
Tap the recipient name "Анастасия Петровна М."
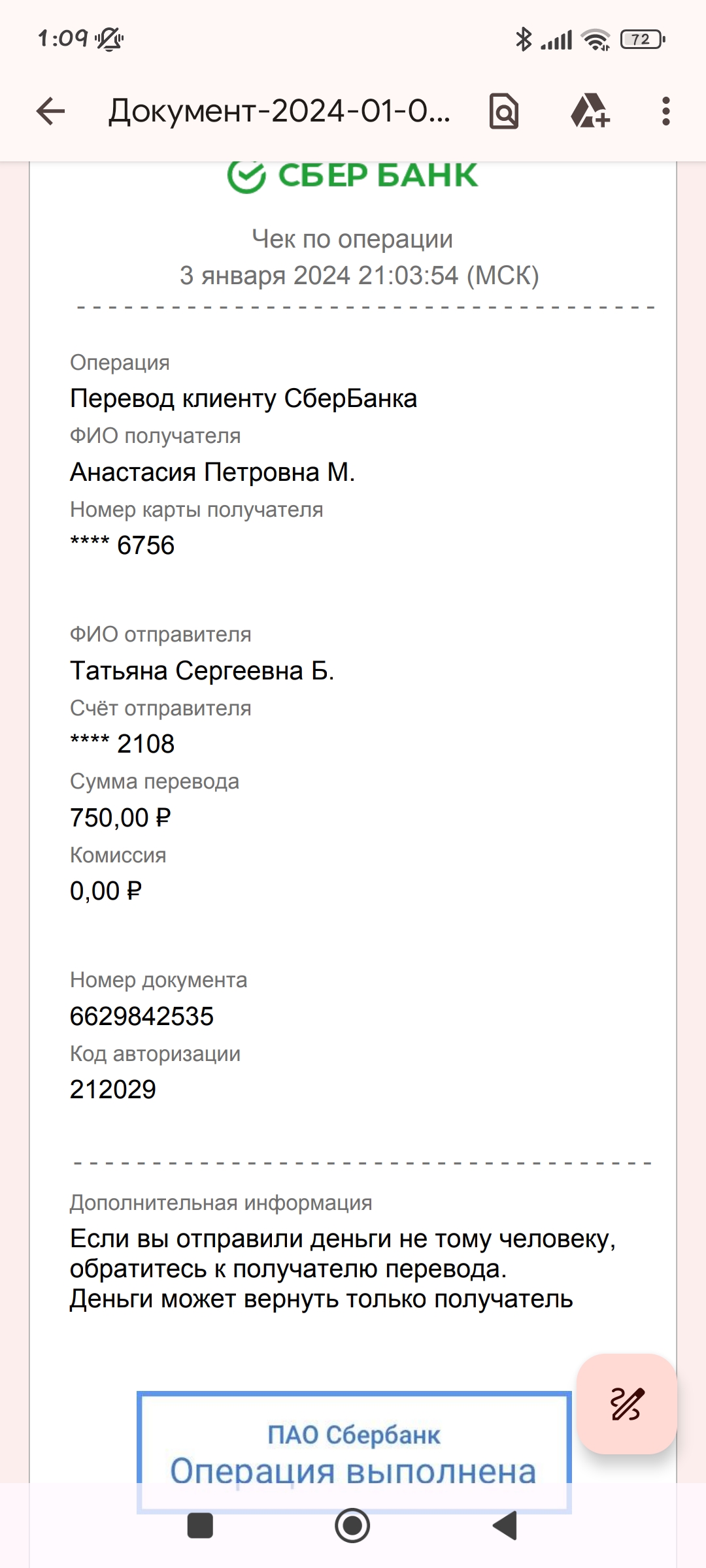(212, 472)
